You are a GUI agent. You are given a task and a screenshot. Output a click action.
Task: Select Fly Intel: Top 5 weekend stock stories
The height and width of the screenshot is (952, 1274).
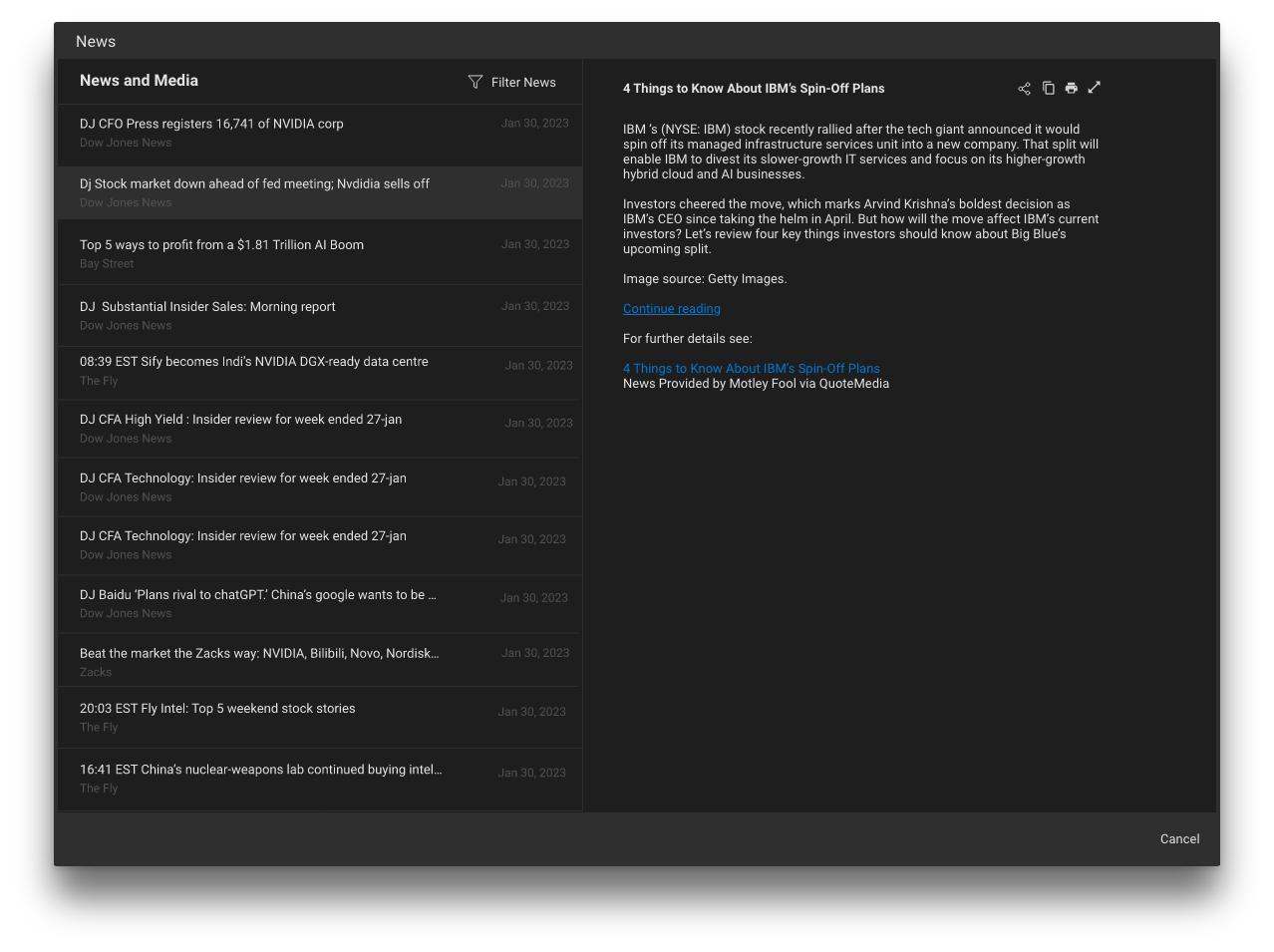pos(217,709)
